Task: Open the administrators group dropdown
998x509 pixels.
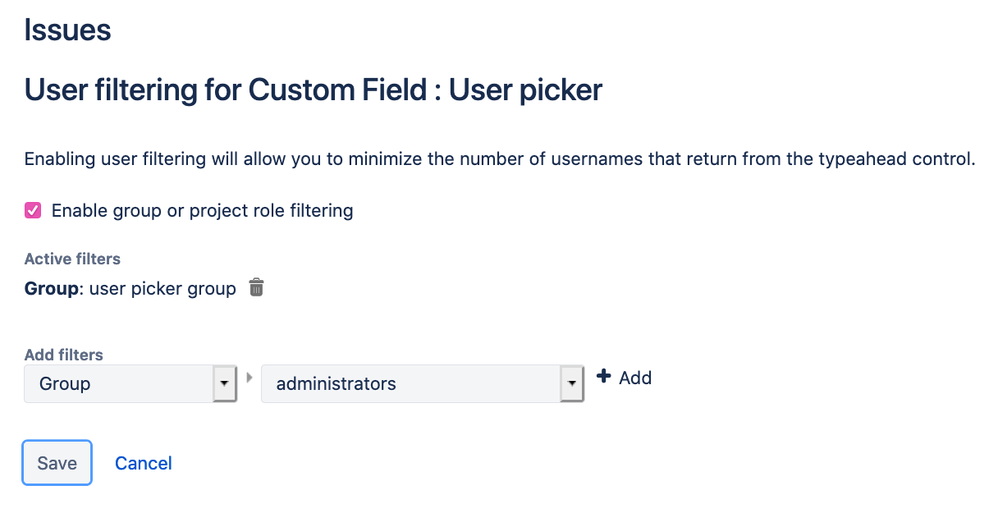Action: (410, 384)
